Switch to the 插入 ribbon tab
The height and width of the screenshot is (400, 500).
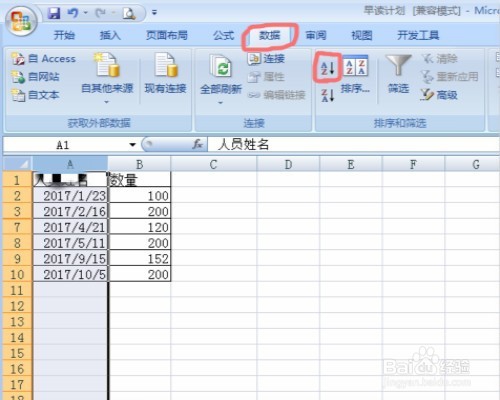pyautogui.click(x=110, y=35)
